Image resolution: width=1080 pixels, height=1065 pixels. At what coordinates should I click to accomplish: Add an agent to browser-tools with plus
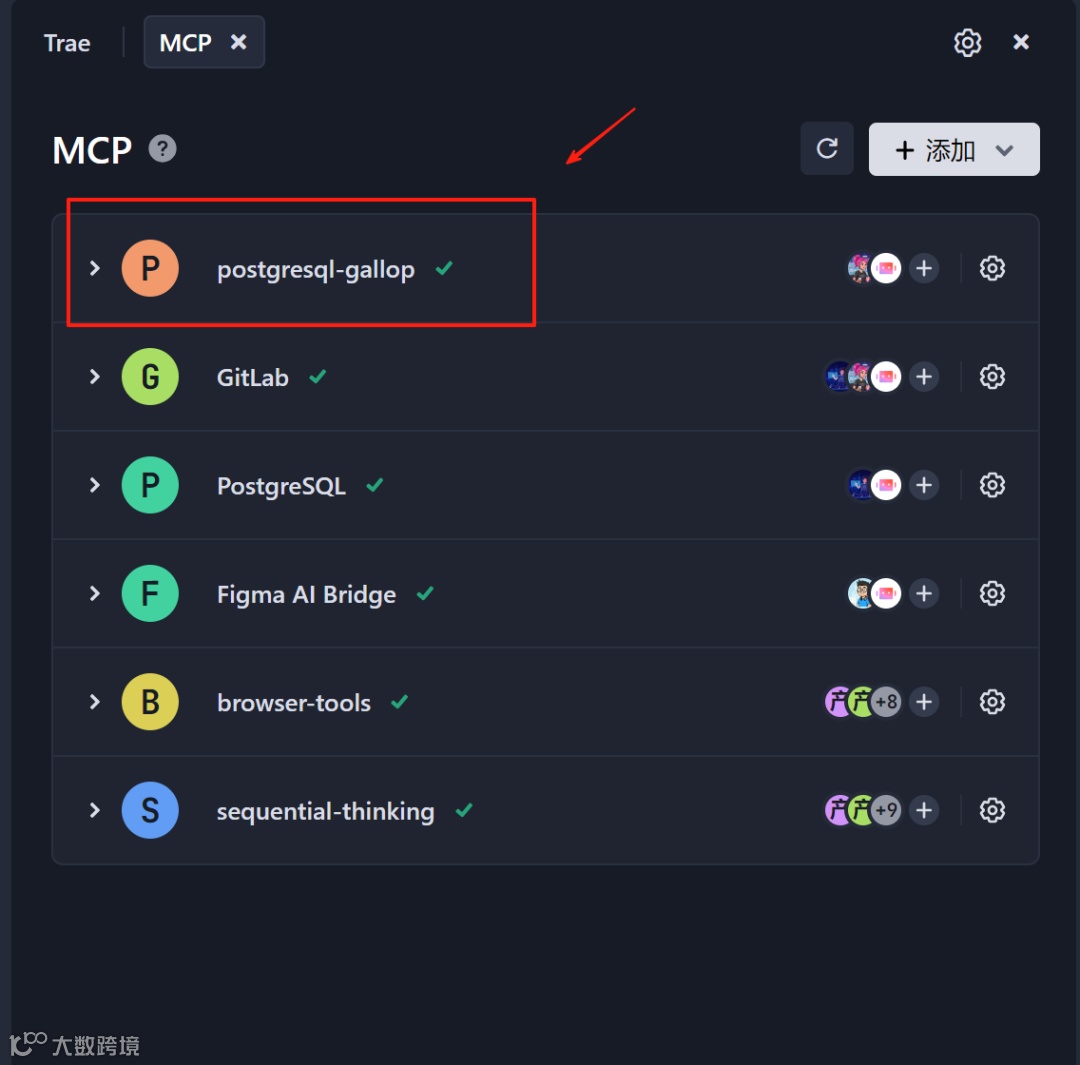[x=924, y=702]
